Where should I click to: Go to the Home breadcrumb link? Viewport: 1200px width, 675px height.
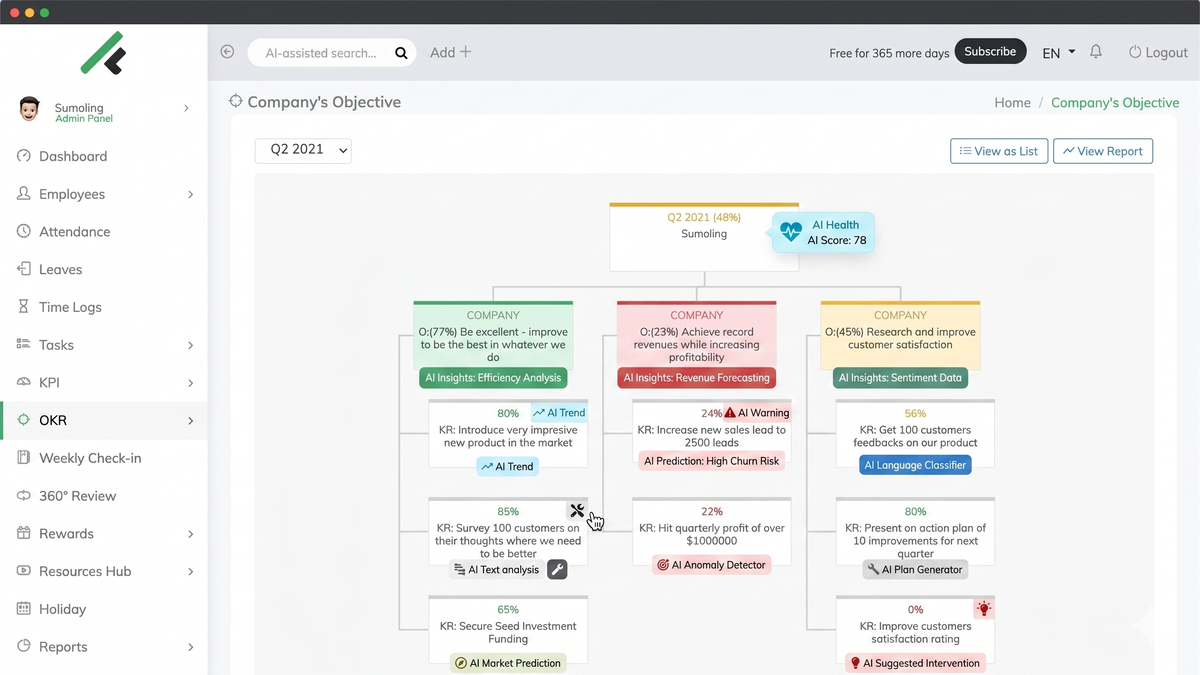click(1012, 102)
